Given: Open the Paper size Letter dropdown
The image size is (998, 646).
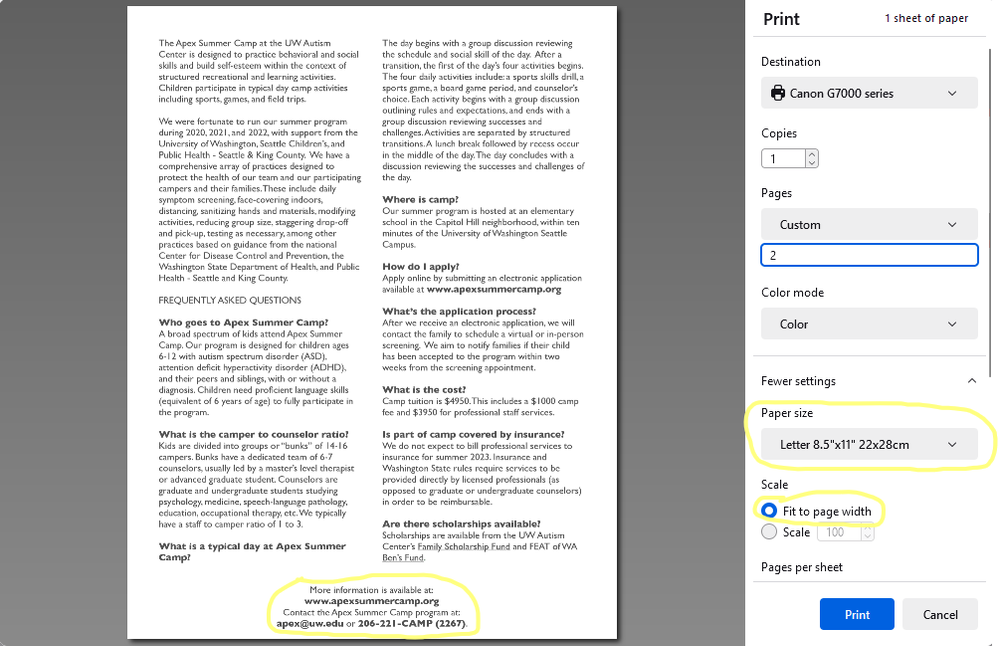Looking at the screenshot, I should (868, 444).
